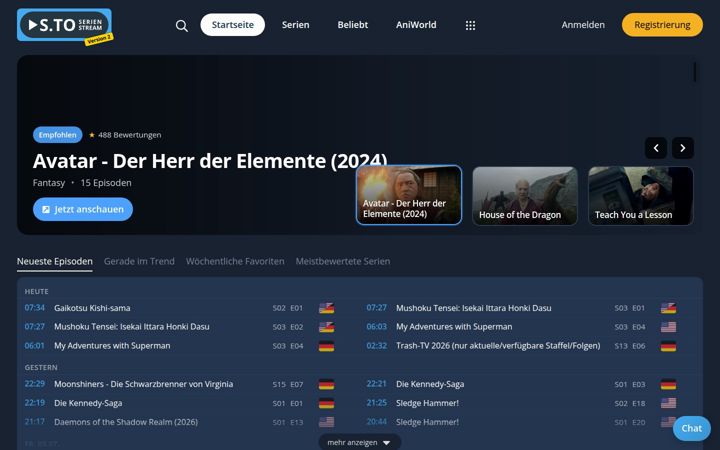720x450 pixels.
Task: Open the Serien nav item
Action: click(x=295, y=25)
